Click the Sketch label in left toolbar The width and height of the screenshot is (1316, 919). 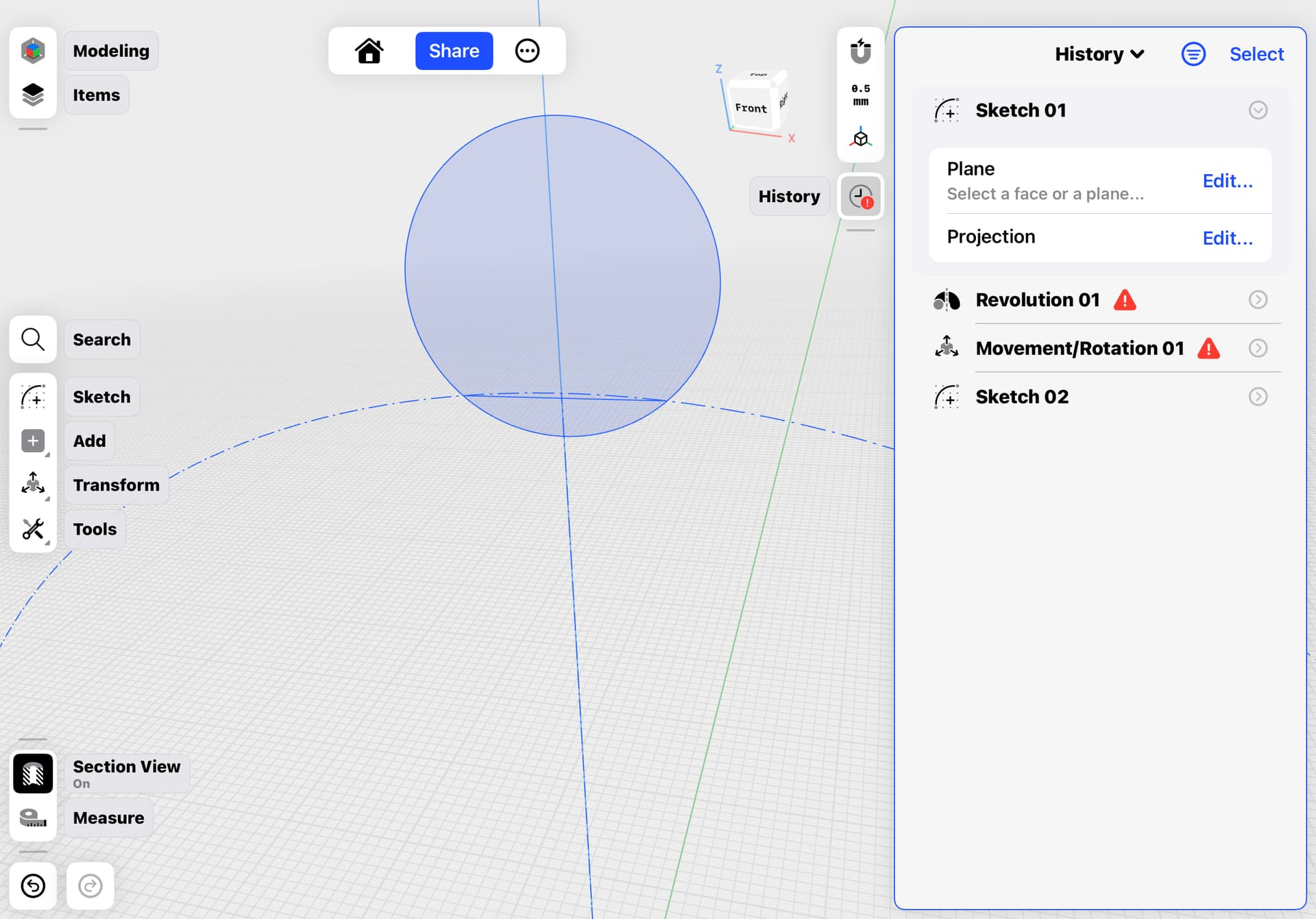pyautogui.click(x=101, y=397)
